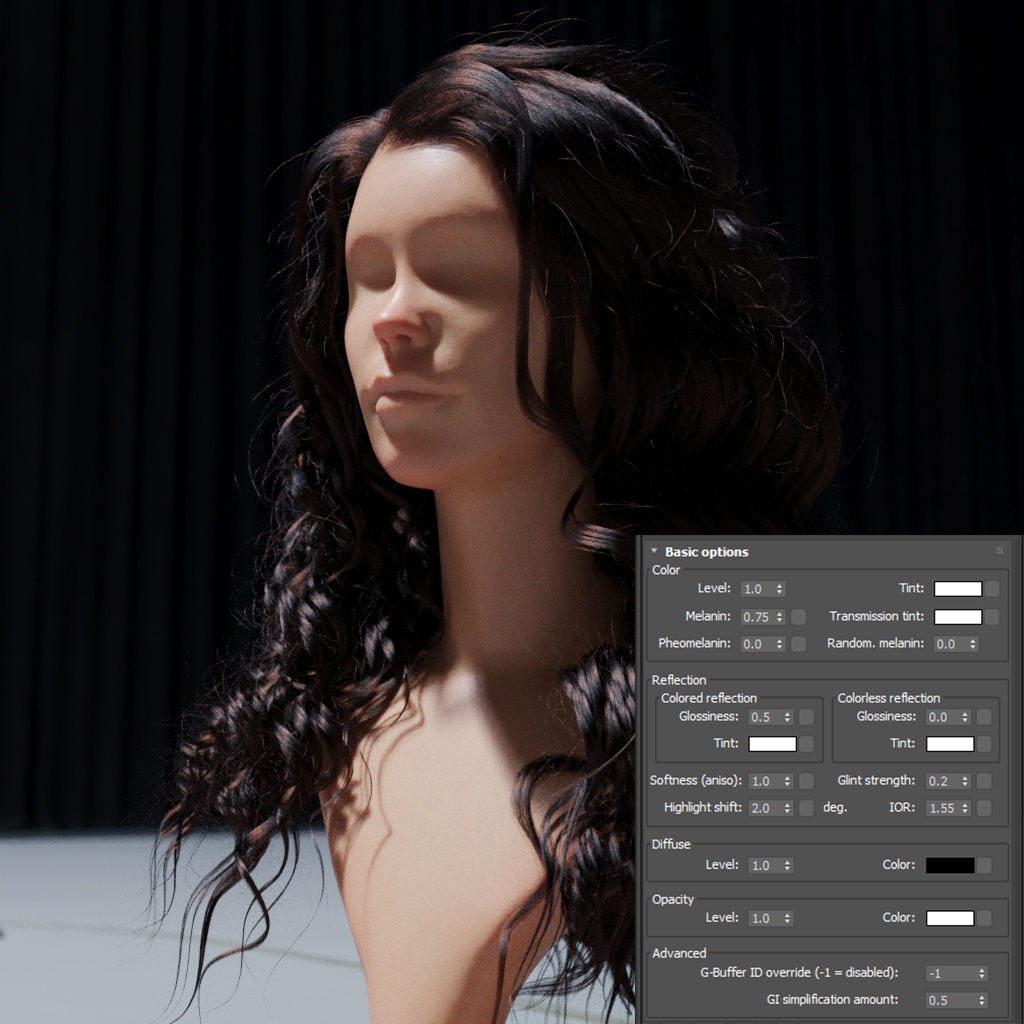1024x1024 pixels.
Task: Open the Colored reflection Tint swatch
Action: [773, 744]
